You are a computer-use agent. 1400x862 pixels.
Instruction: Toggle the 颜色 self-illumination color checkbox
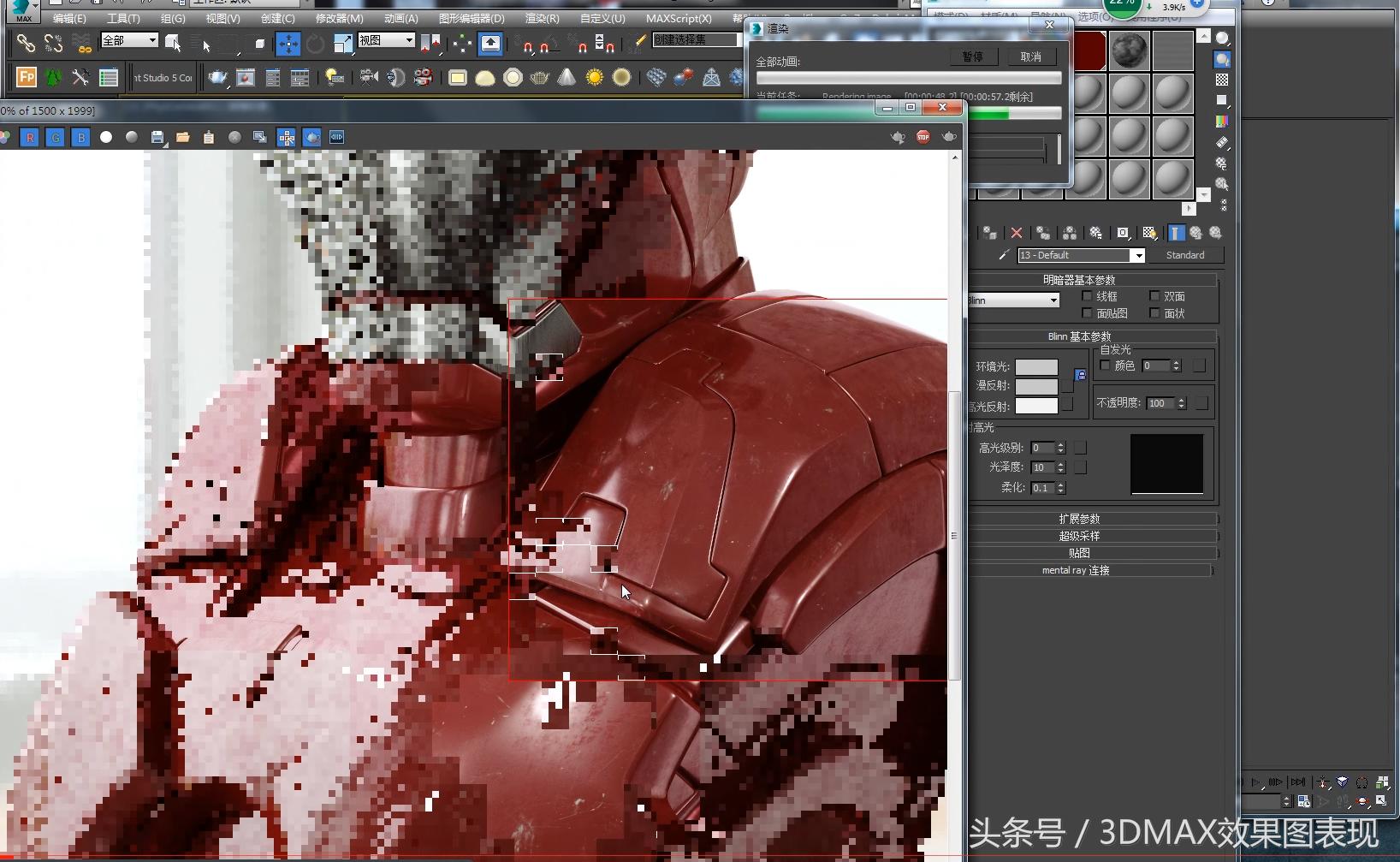coord(1105,366)
